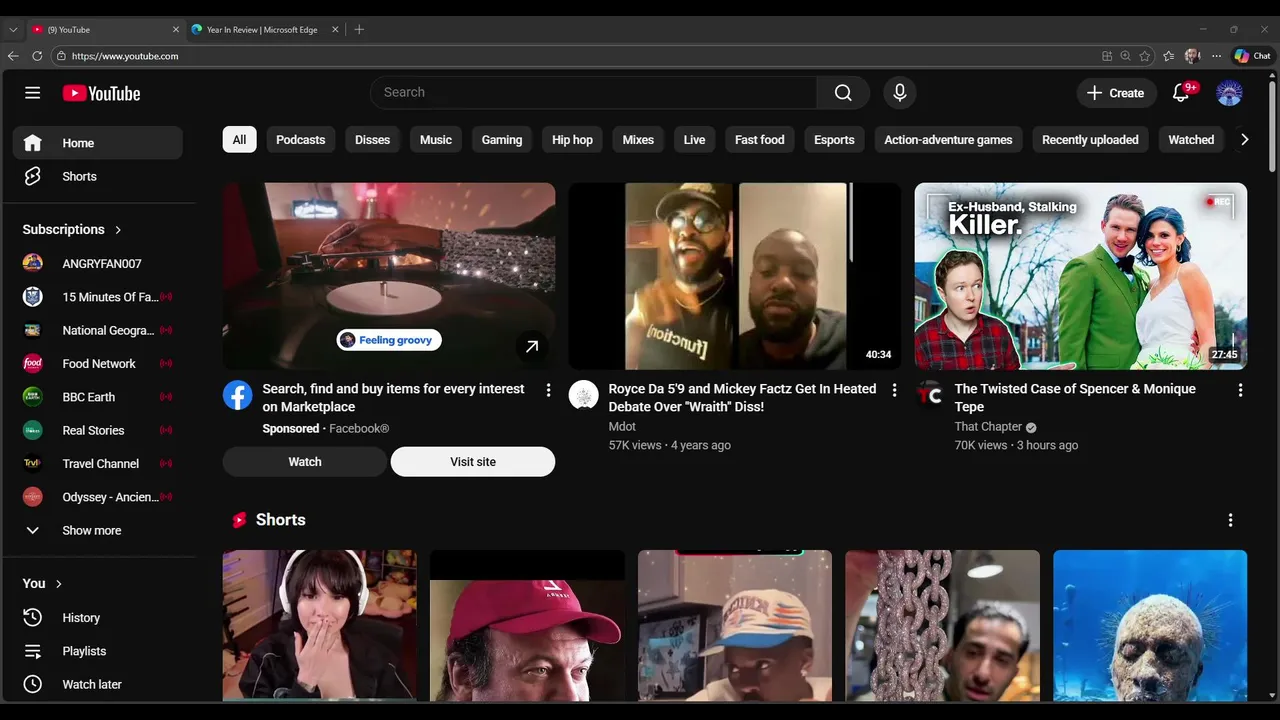Select the Music filter chip
This screenshot has width=1280, height=720.
click(436, 140)
